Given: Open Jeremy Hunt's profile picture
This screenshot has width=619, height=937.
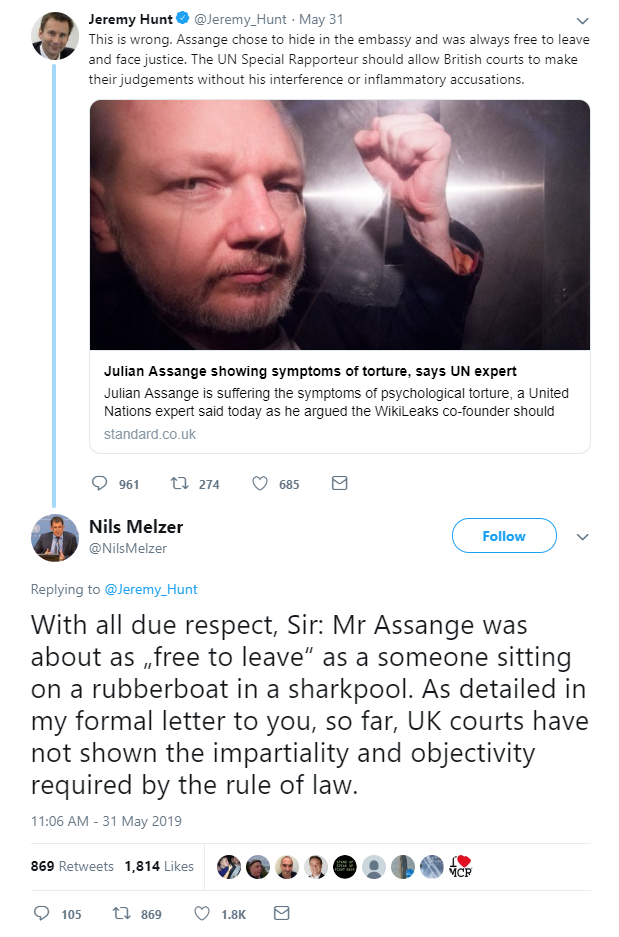Looking at the screenshot, I should 55,36.
